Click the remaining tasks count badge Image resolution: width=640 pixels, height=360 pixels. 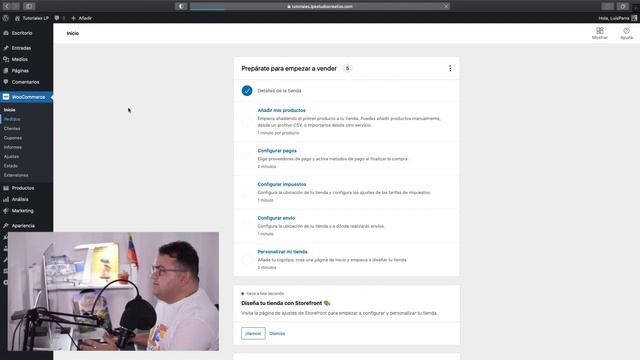pyautogui.click(x=347, y=69)
